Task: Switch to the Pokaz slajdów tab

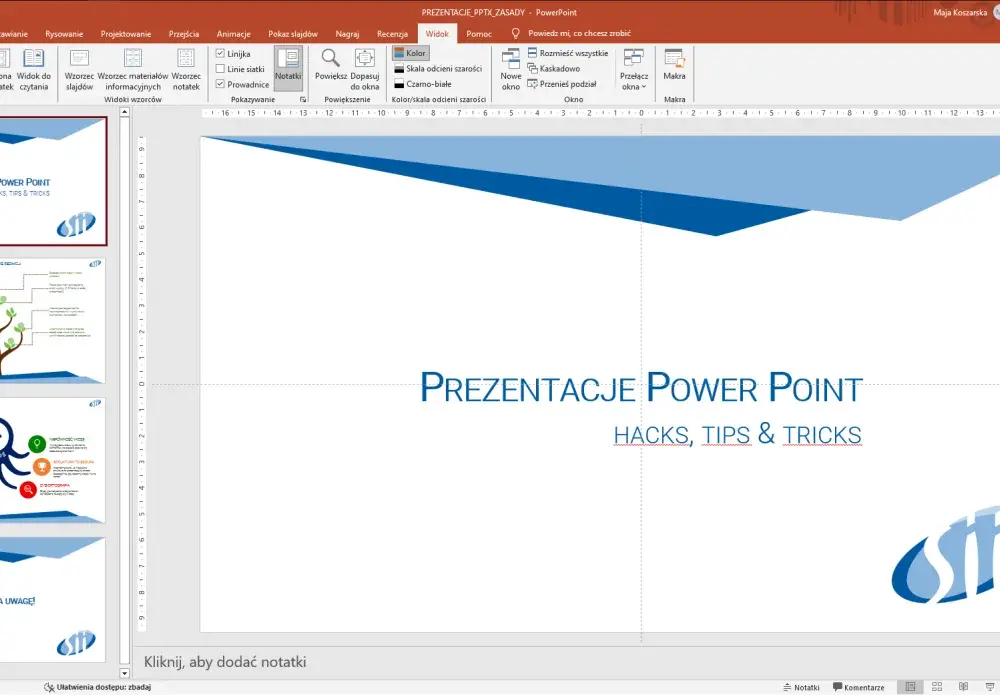Action: [x=293, y=34]
